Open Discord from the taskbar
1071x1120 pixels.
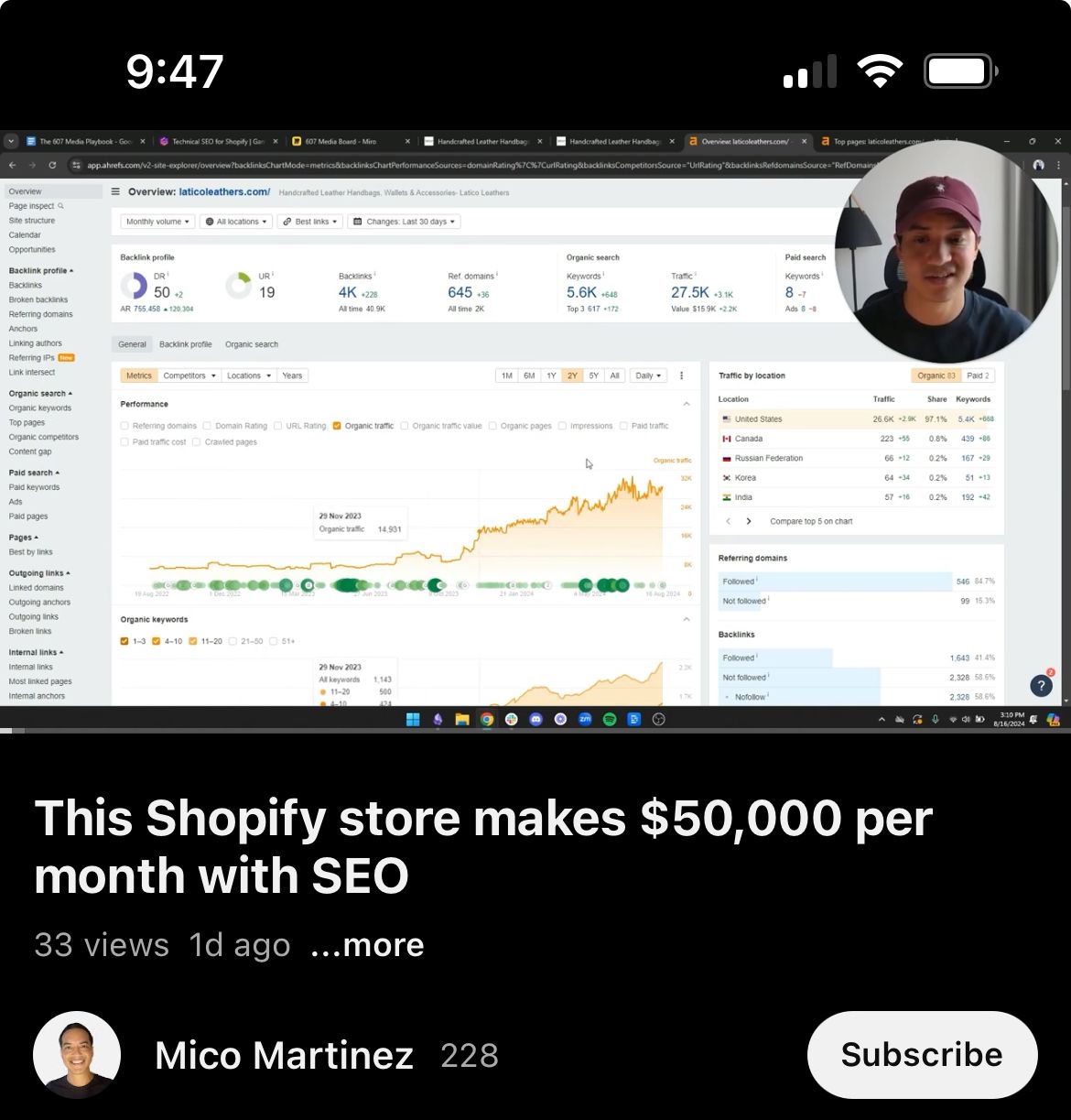click(x=536, y=719)
